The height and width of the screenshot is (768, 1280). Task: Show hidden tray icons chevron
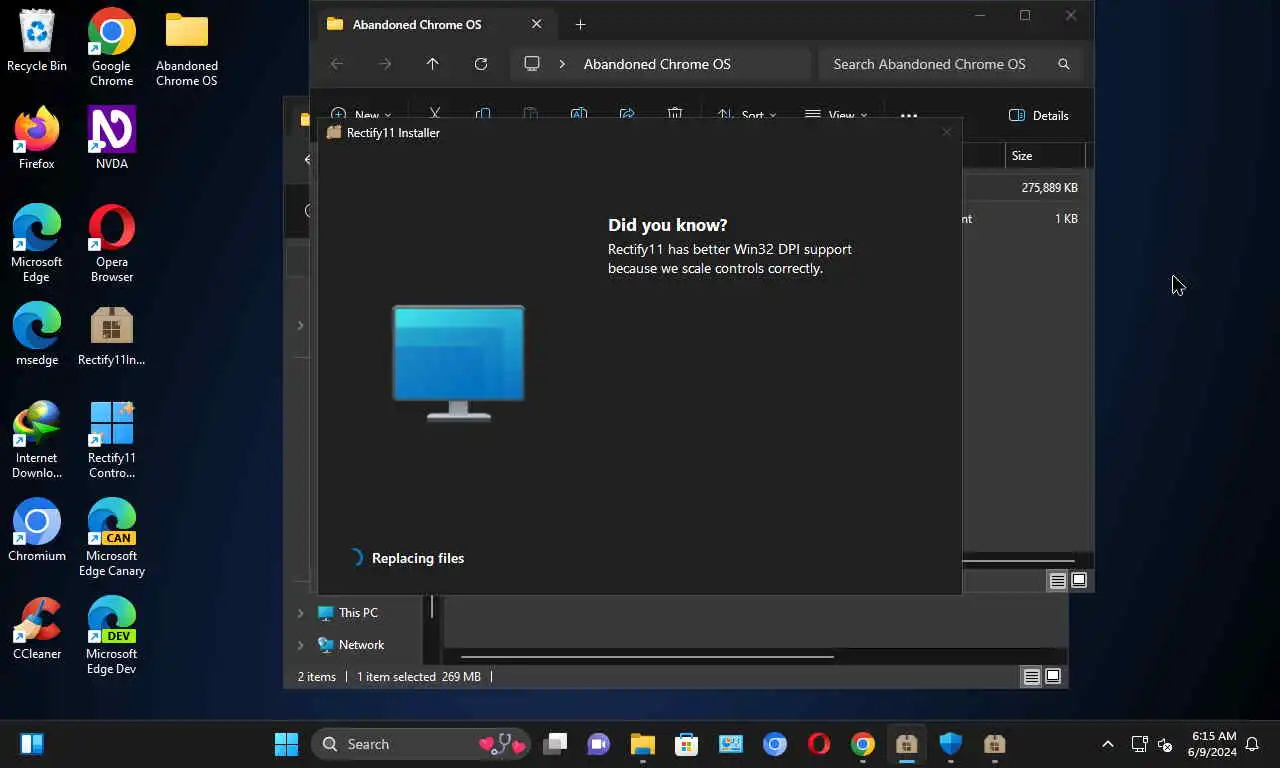pos(1107,744)
